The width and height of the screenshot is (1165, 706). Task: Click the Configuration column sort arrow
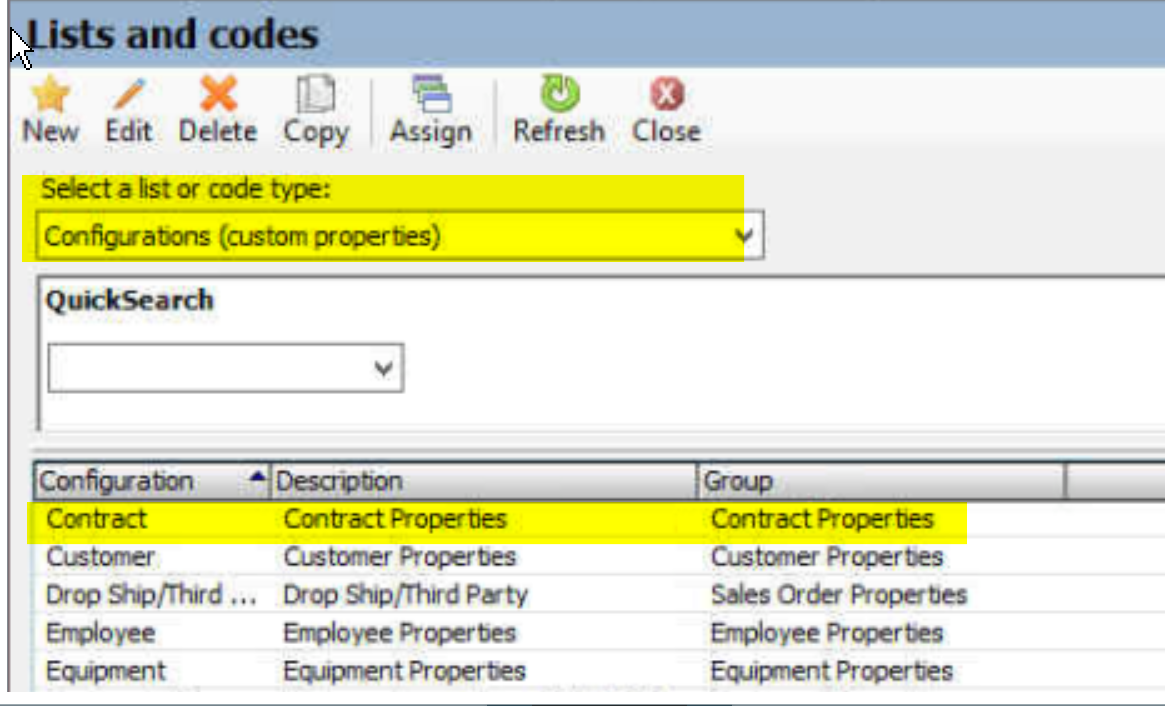(257, 476)
